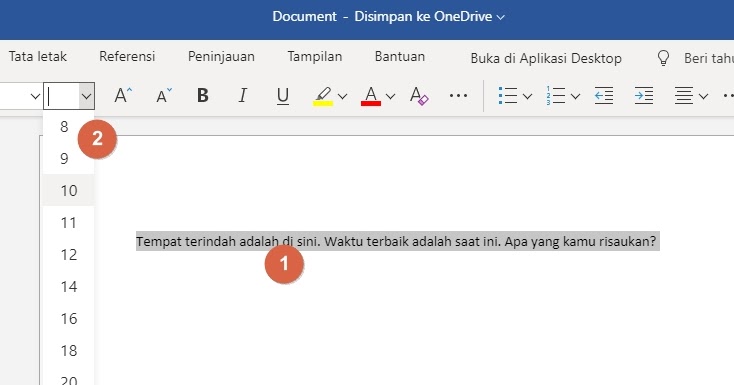Click Buka di Aplikasi Desktop button
This screenshot has width=734, height=385.
(546, 59)
